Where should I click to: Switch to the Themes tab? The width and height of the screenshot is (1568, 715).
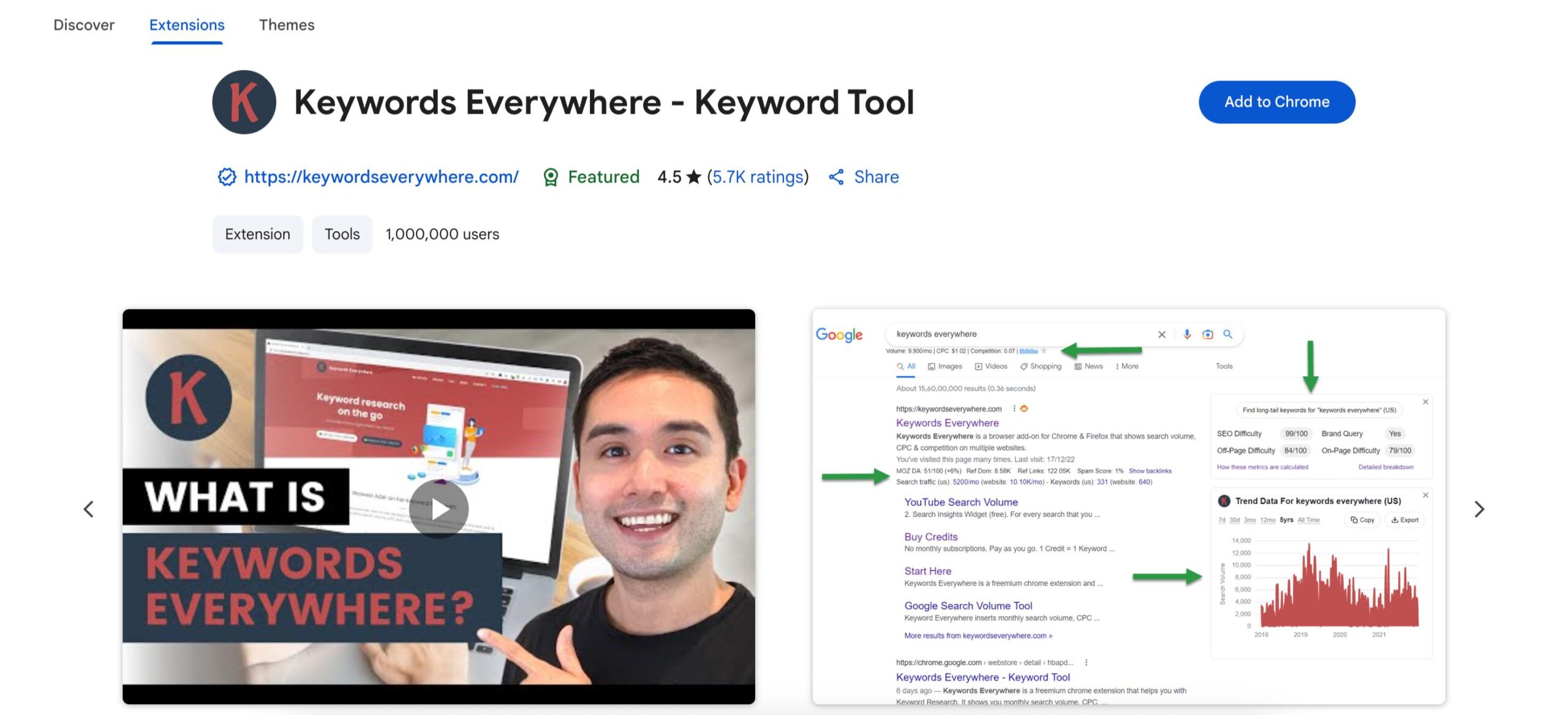click(287, 25)
